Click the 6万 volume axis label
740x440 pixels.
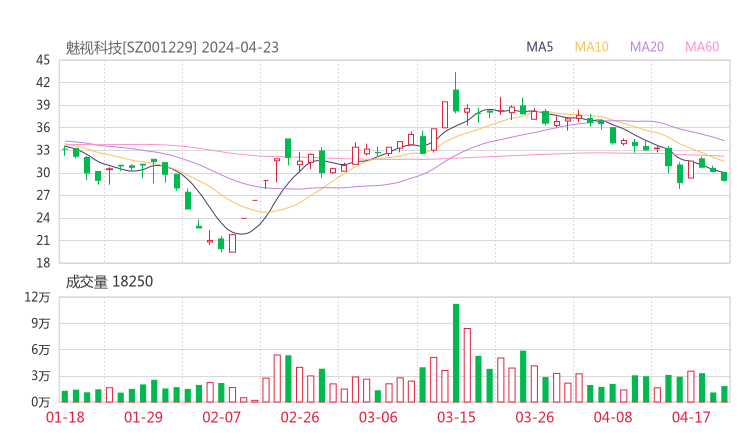tap(41, 350)
